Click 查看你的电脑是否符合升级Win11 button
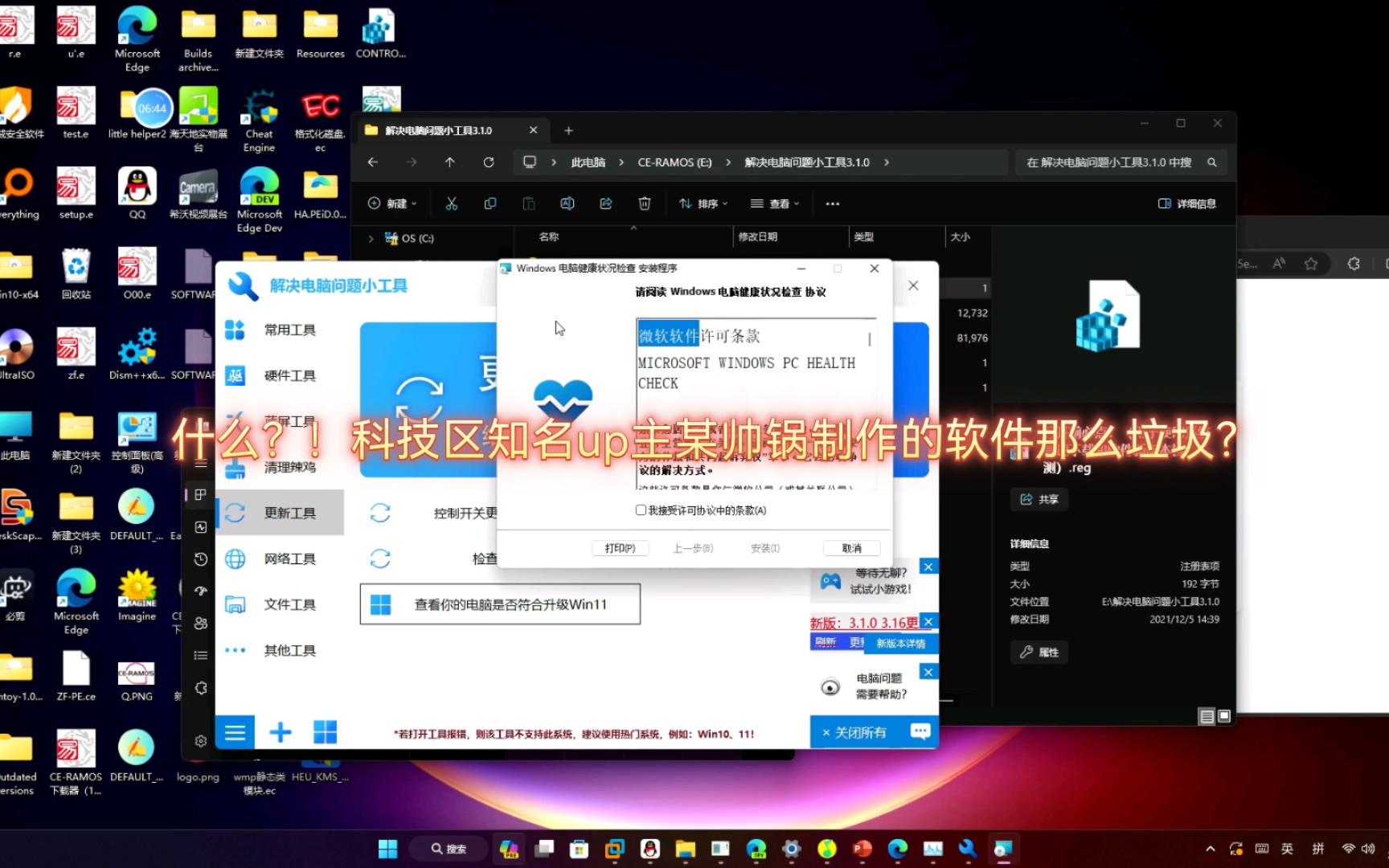This screenshot has width=1389, height=868. coord(500,604)
